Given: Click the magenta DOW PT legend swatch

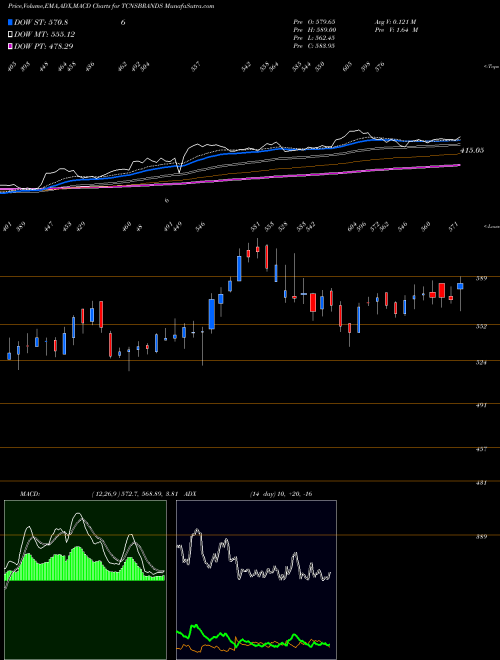Looking at the screenshot, I should coord(10,46).
